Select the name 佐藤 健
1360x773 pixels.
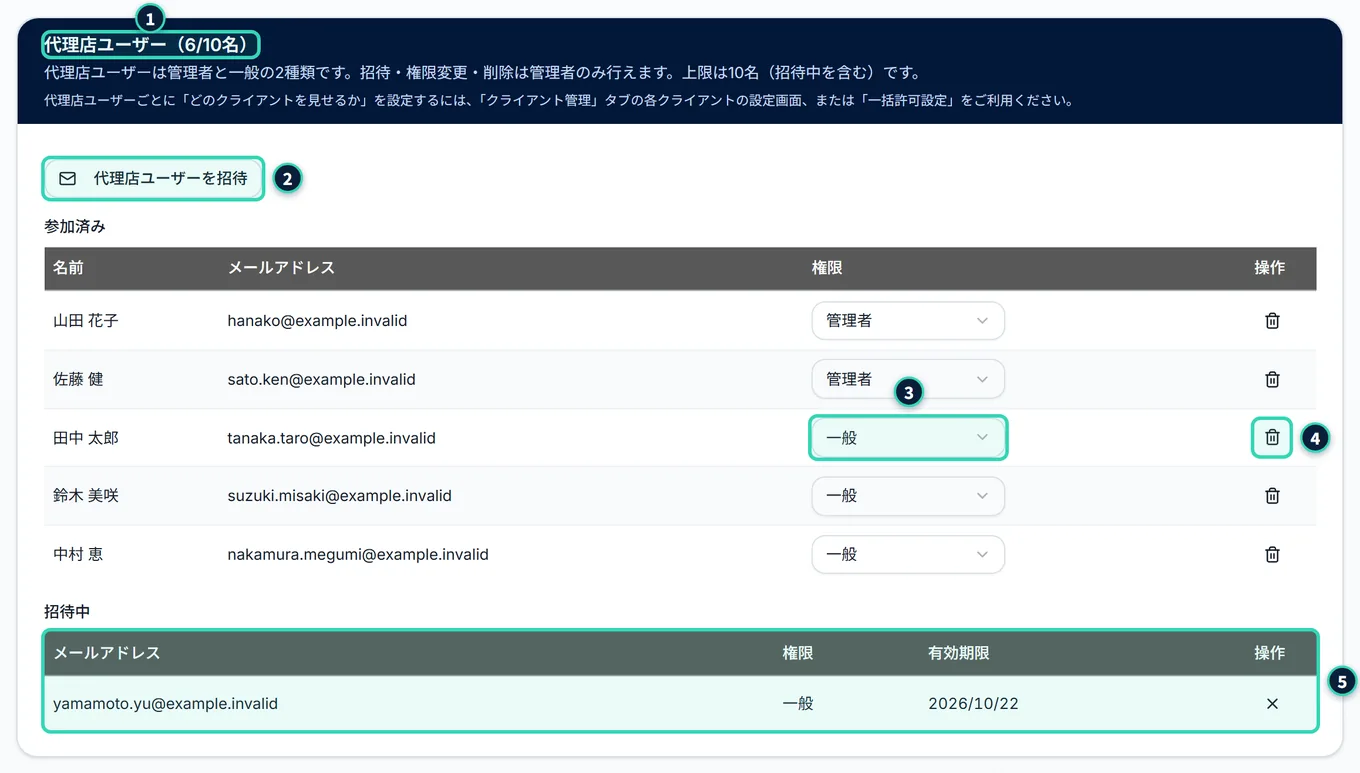click(x=78, y=379)
